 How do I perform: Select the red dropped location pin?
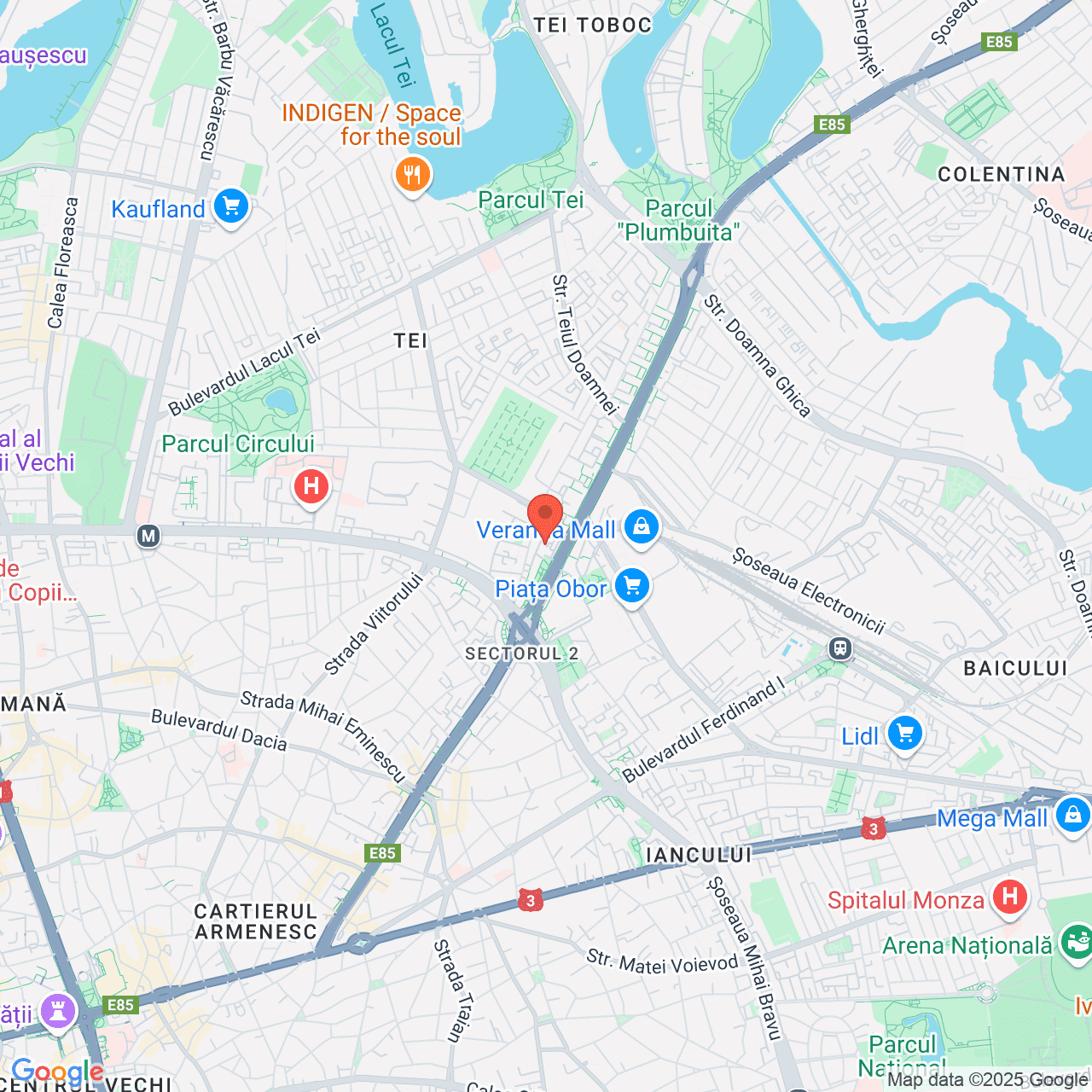[x=545, y=519]
